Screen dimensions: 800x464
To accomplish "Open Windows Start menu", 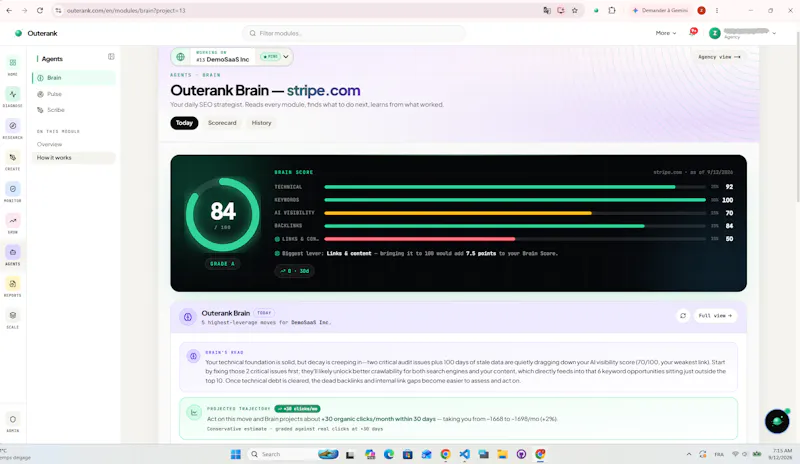I will click(236, 454).
